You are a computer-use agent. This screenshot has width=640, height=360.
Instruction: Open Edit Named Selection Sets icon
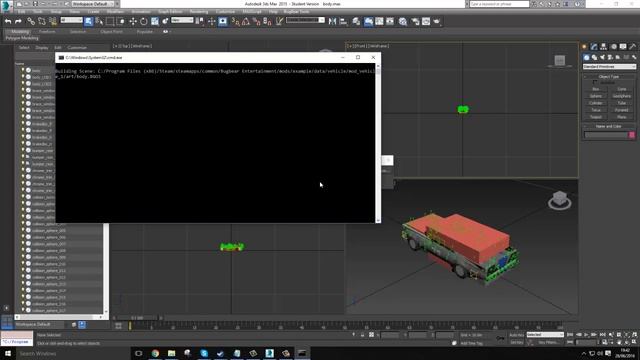pos(279,21)
